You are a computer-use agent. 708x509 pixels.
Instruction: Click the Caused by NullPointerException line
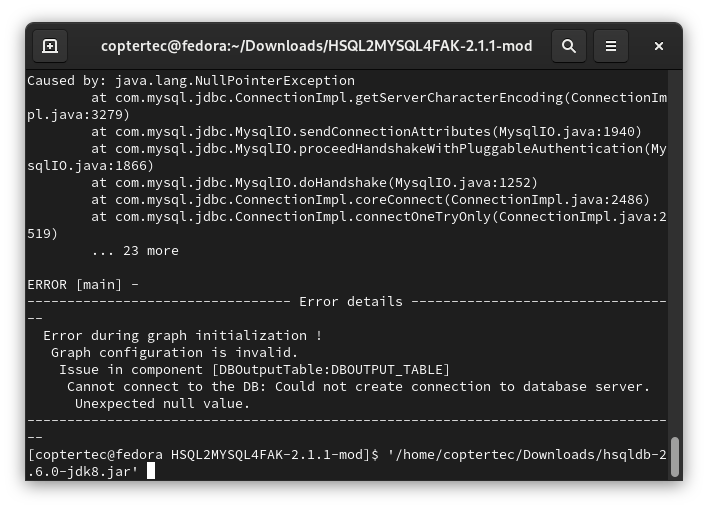(191, 81)
